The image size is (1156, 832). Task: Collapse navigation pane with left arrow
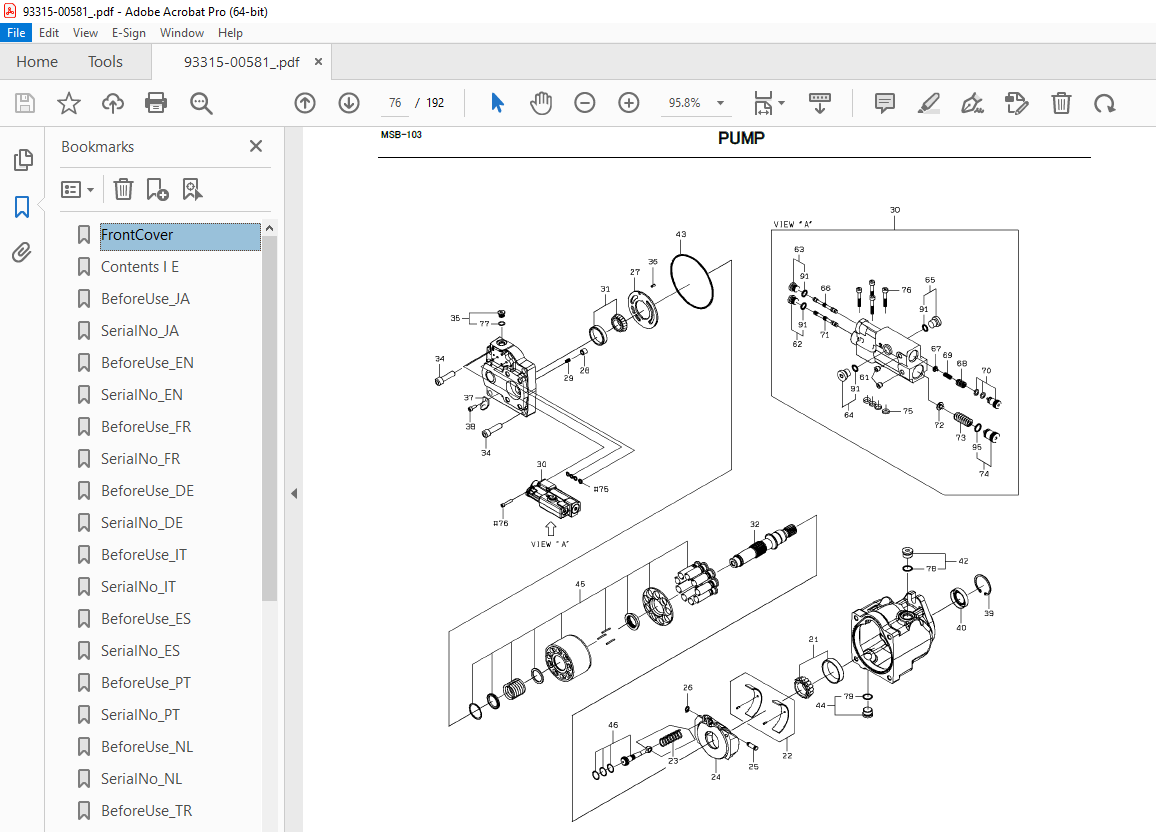pos(293,493)
